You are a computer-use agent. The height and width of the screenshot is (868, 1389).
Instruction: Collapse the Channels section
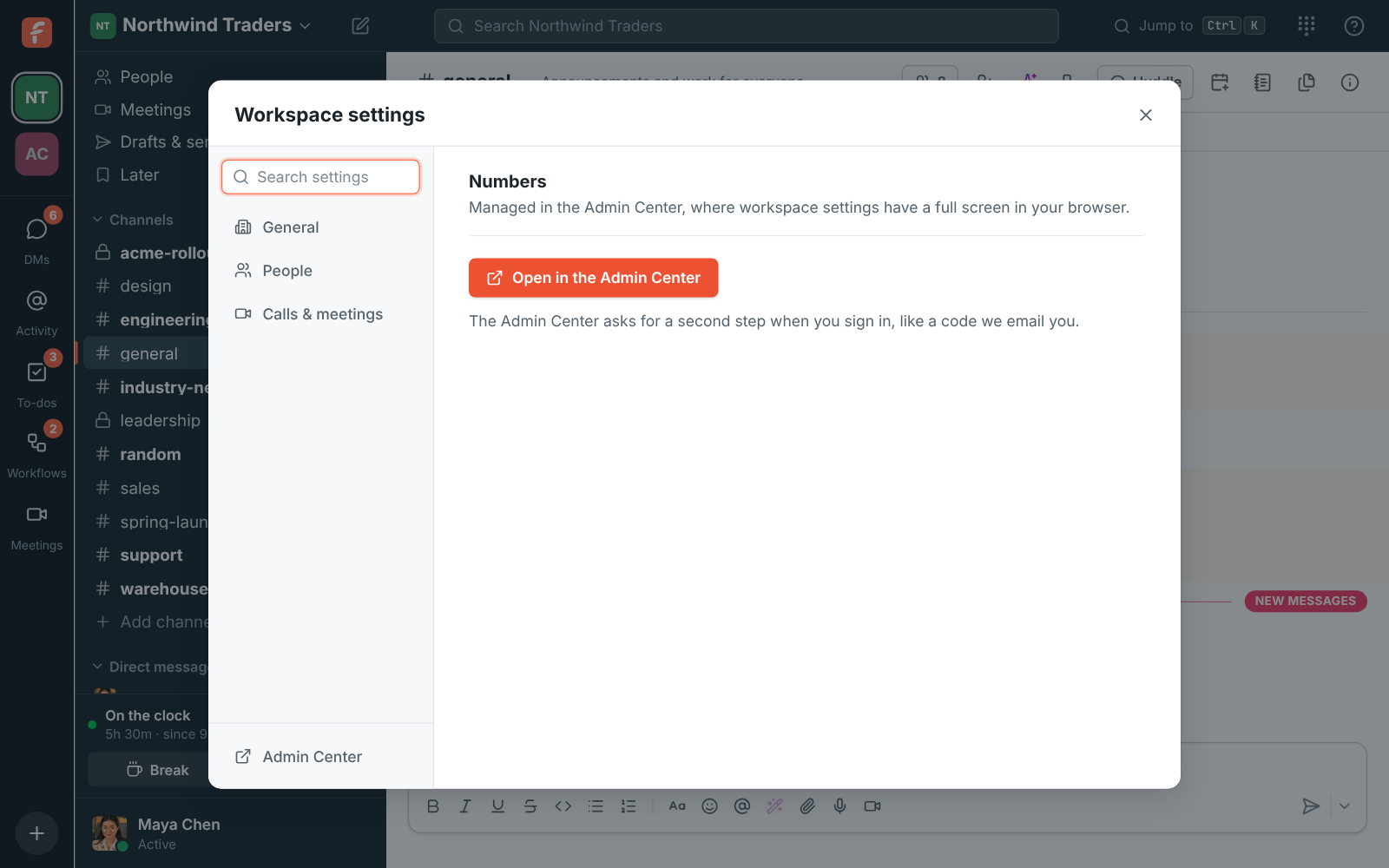(133, 220)
